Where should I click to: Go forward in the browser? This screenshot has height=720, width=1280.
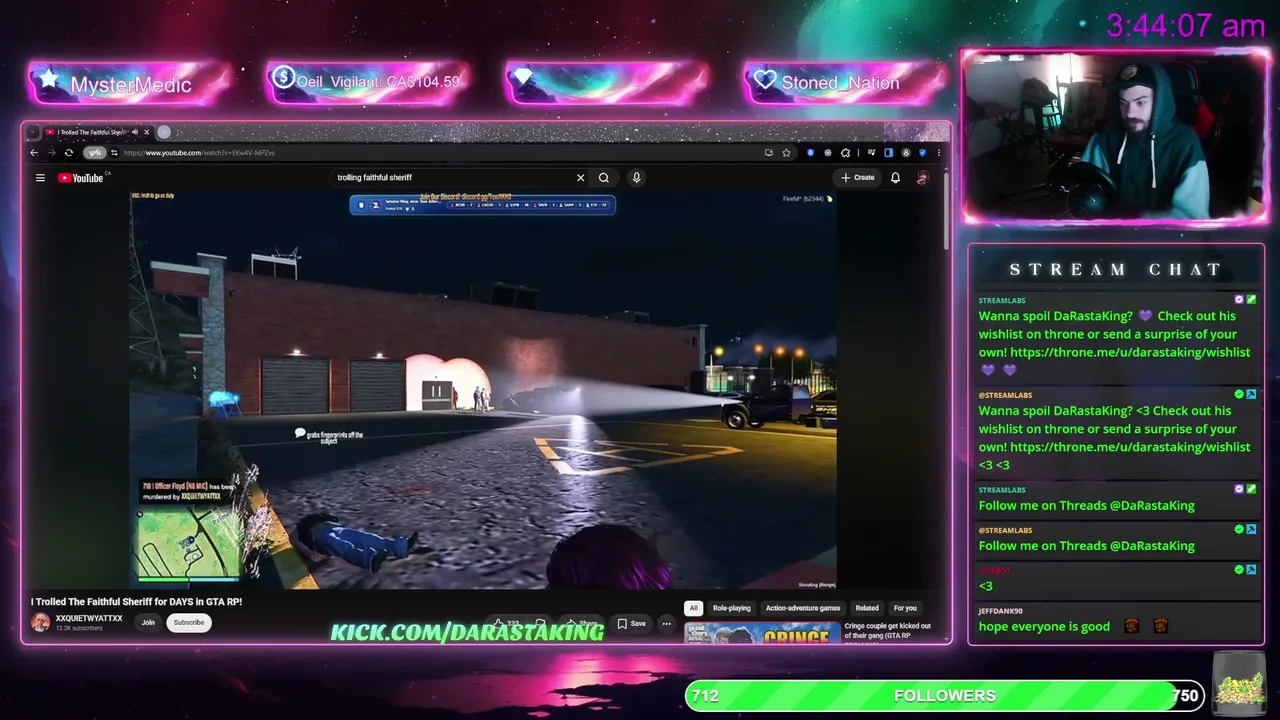(x=51, y=153)
